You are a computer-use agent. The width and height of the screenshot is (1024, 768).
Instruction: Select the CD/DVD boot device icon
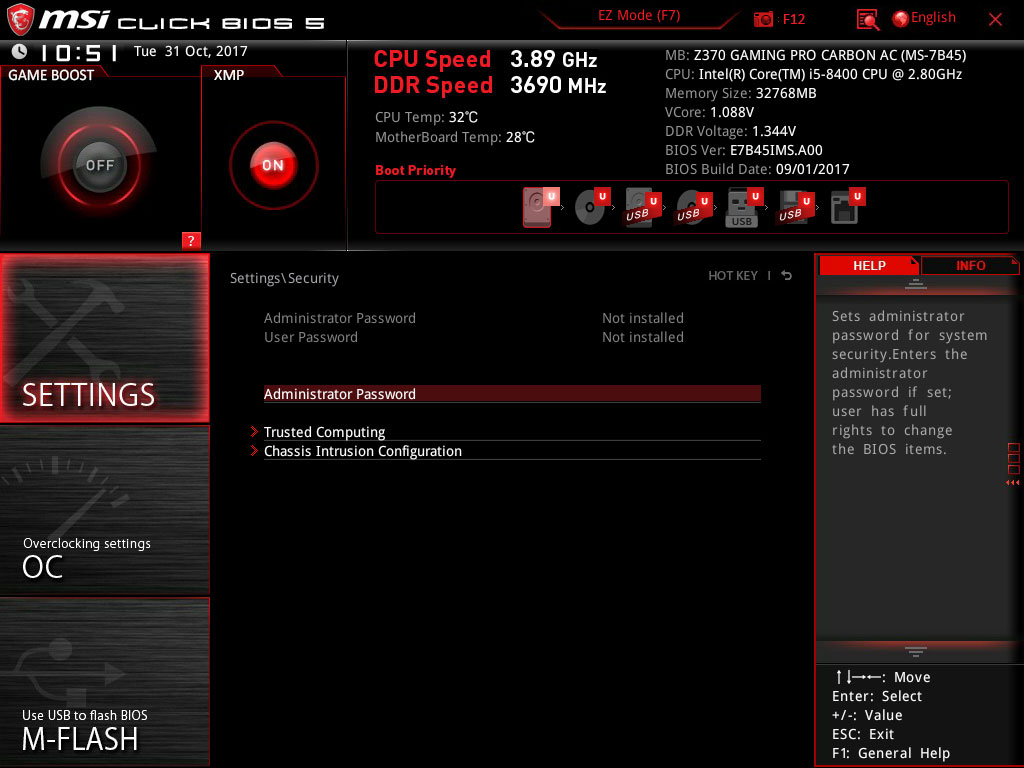[x=591, y=207]
